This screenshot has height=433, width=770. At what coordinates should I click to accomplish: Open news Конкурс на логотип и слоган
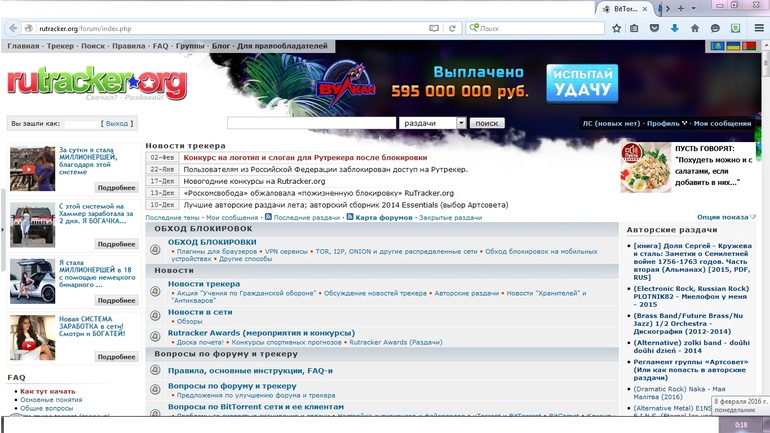(305, 158)
